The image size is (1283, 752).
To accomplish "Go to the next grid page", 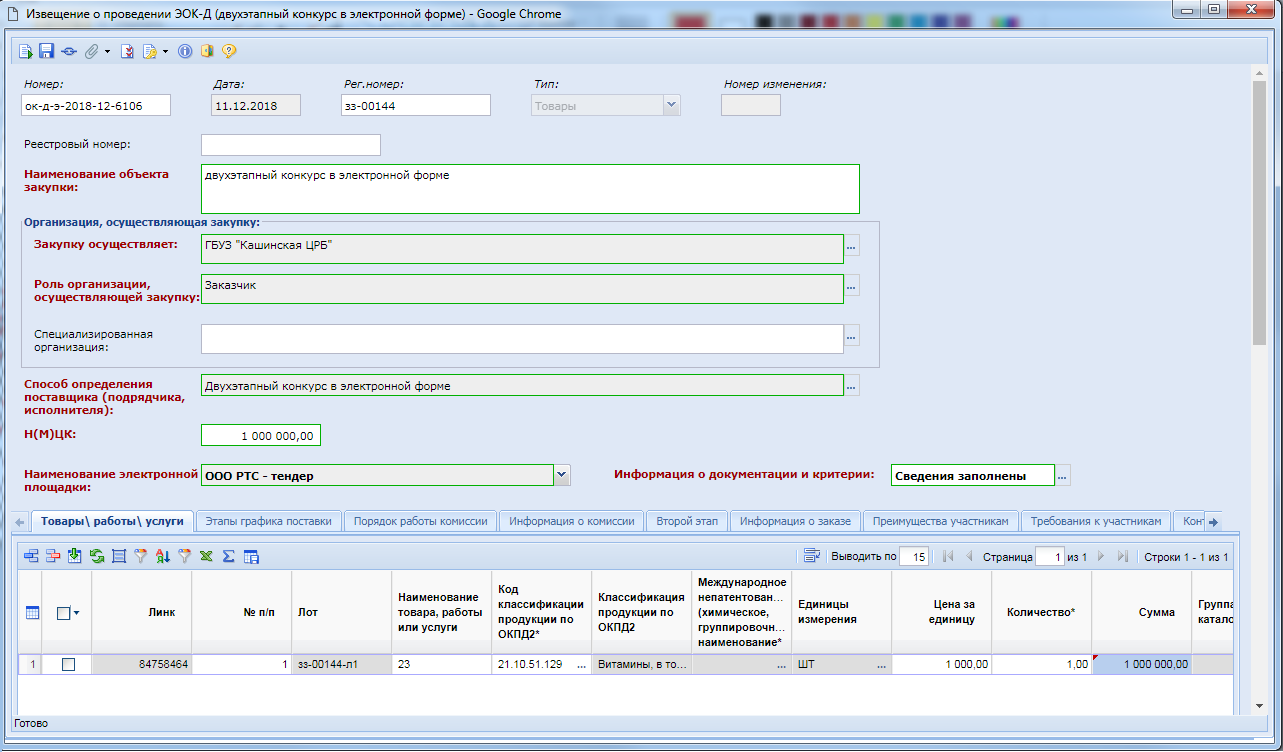I will [1102, 555].
